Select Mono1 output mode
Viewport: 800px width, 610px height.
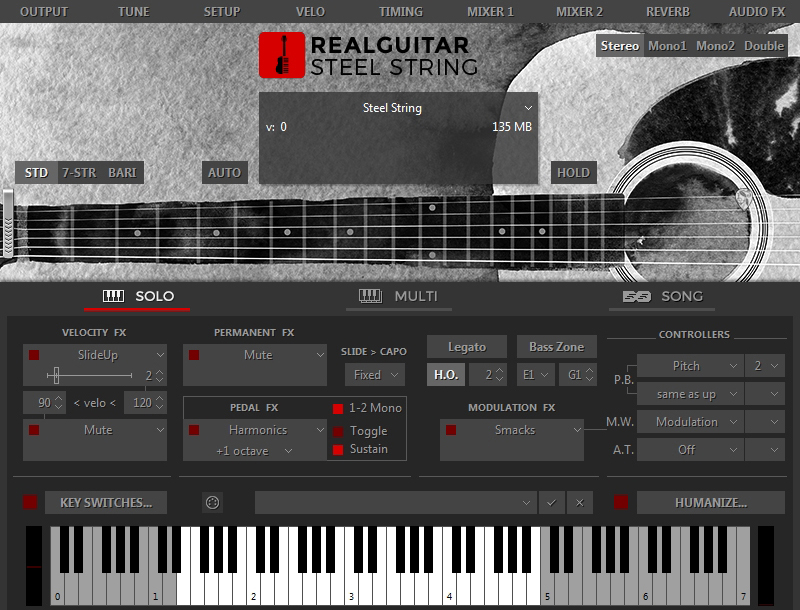click(667, 46)
